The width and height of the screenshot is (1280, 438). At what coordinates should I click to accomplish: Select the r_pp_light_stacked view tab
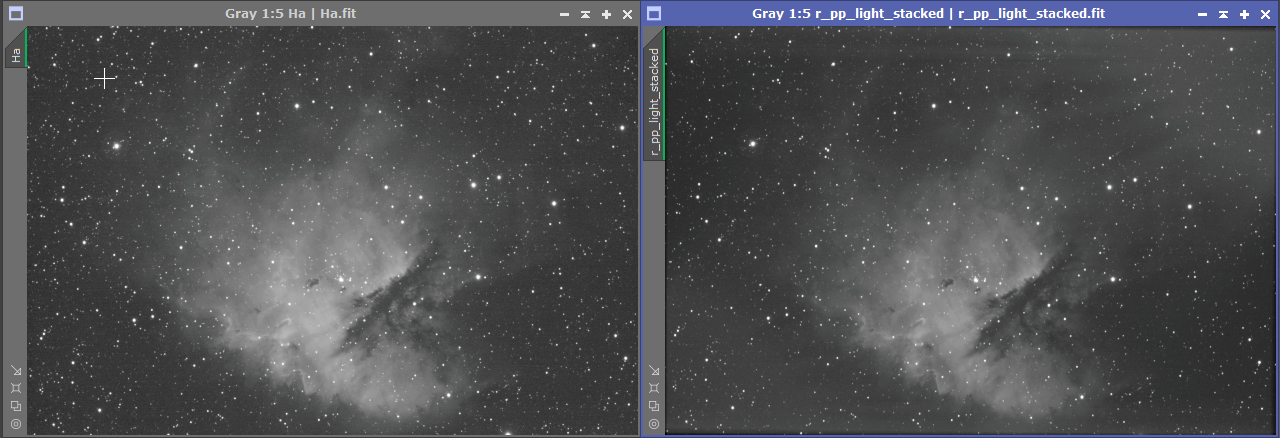click(x=654, y=93)
